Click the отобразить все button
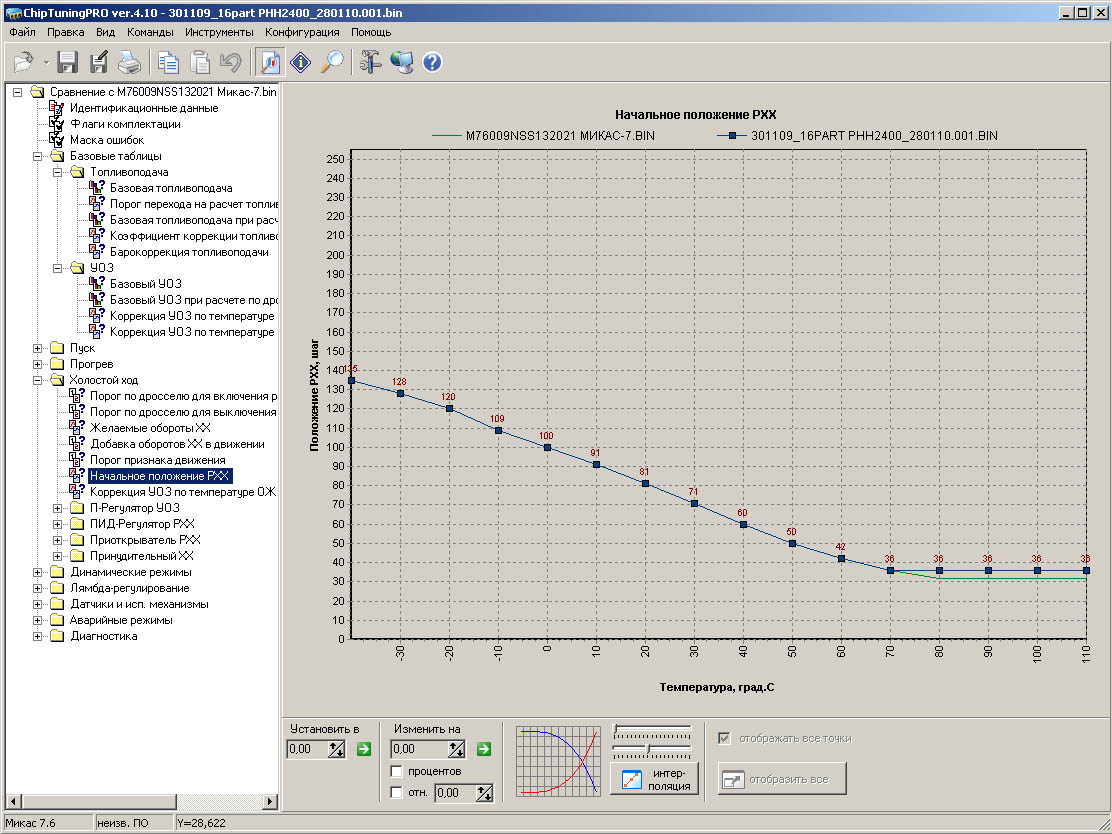 click(782, 779)
